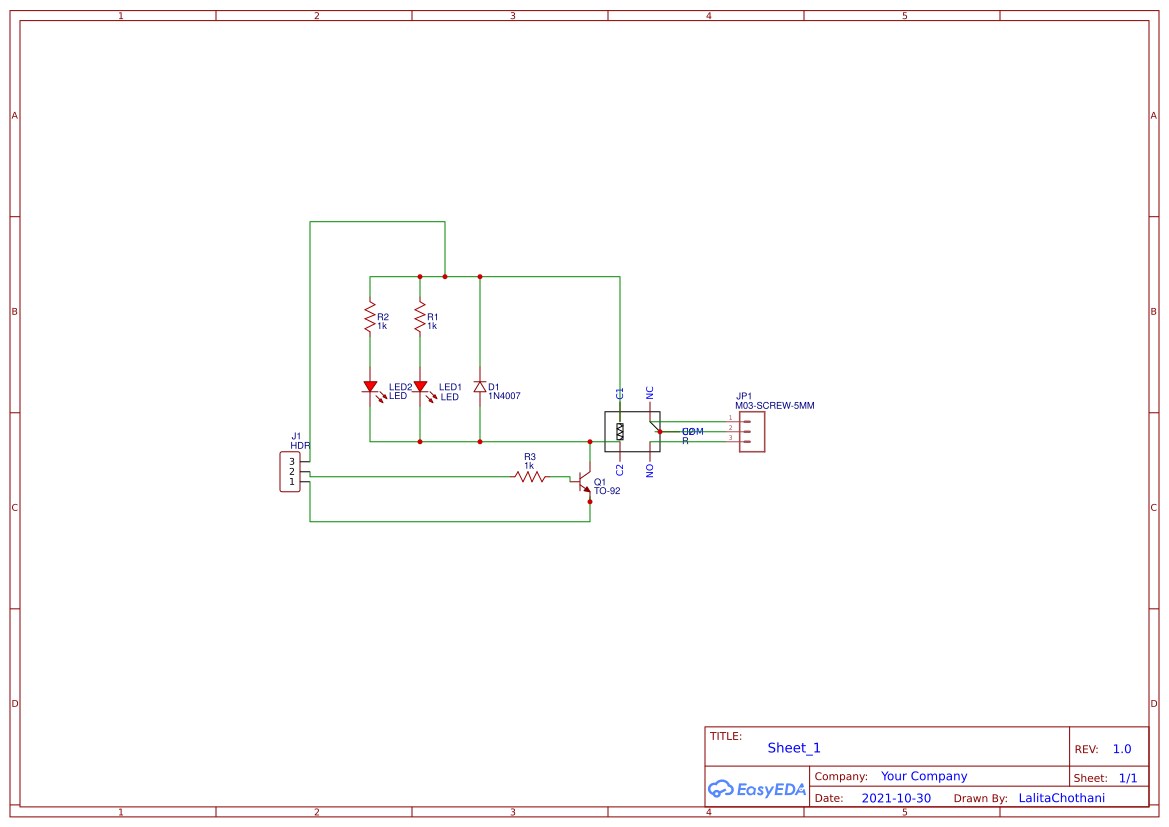Select the Your Company text field
This screenshot has width=1169, height=827.
tap(923, 776)
